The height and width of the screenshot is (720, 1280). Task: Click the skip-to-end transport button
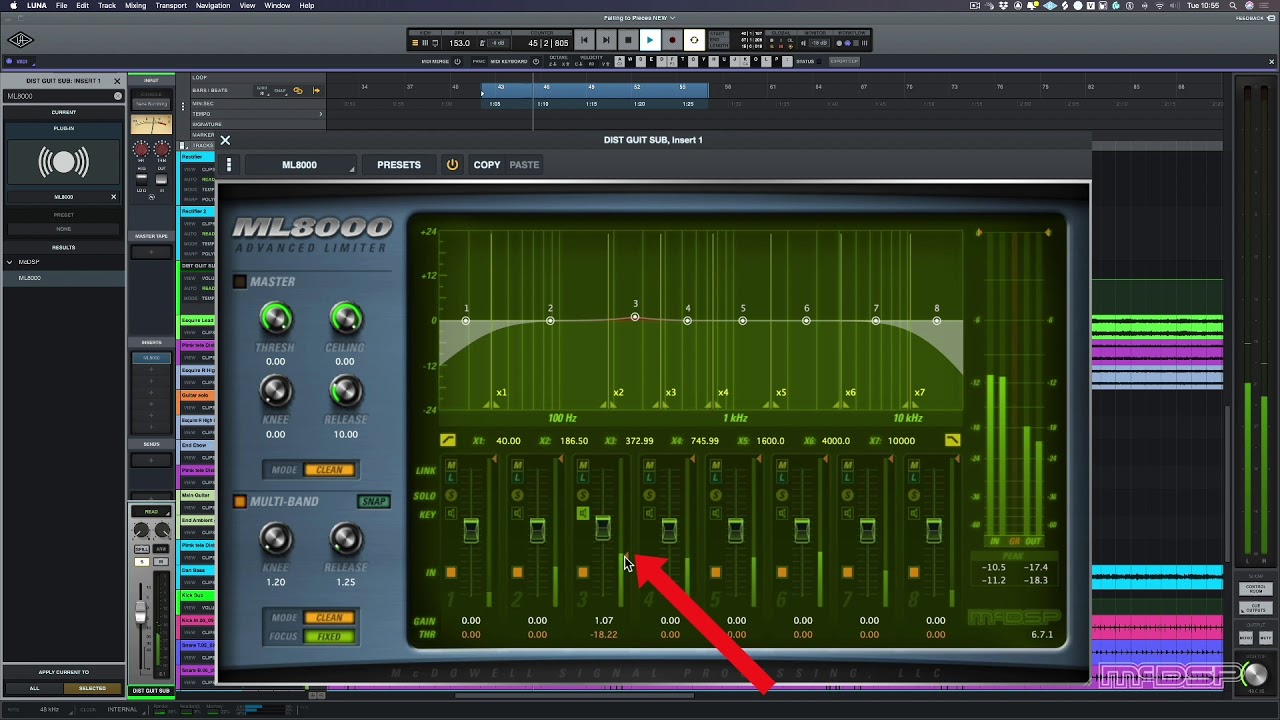coord(605,40)
